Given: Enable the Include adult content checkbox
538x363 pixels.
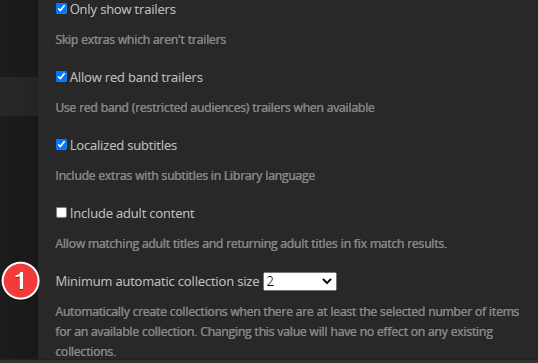Looking at the screenshot, I should pyautogui.click(x=61, y=213).
